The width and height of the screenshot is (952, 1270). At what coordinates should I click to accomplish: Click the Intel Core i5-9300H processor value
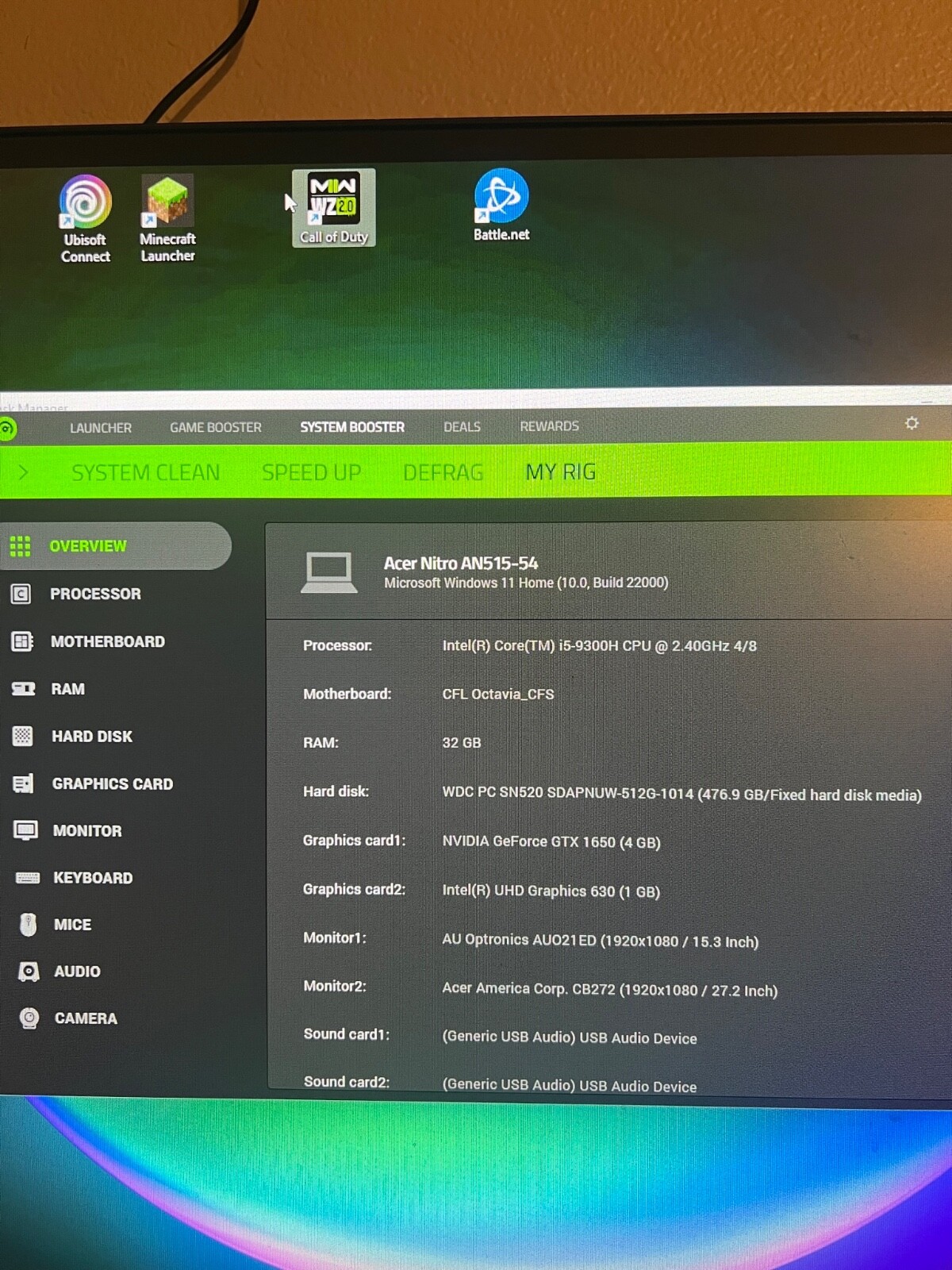pyautogui.click(x=599, y=646)
